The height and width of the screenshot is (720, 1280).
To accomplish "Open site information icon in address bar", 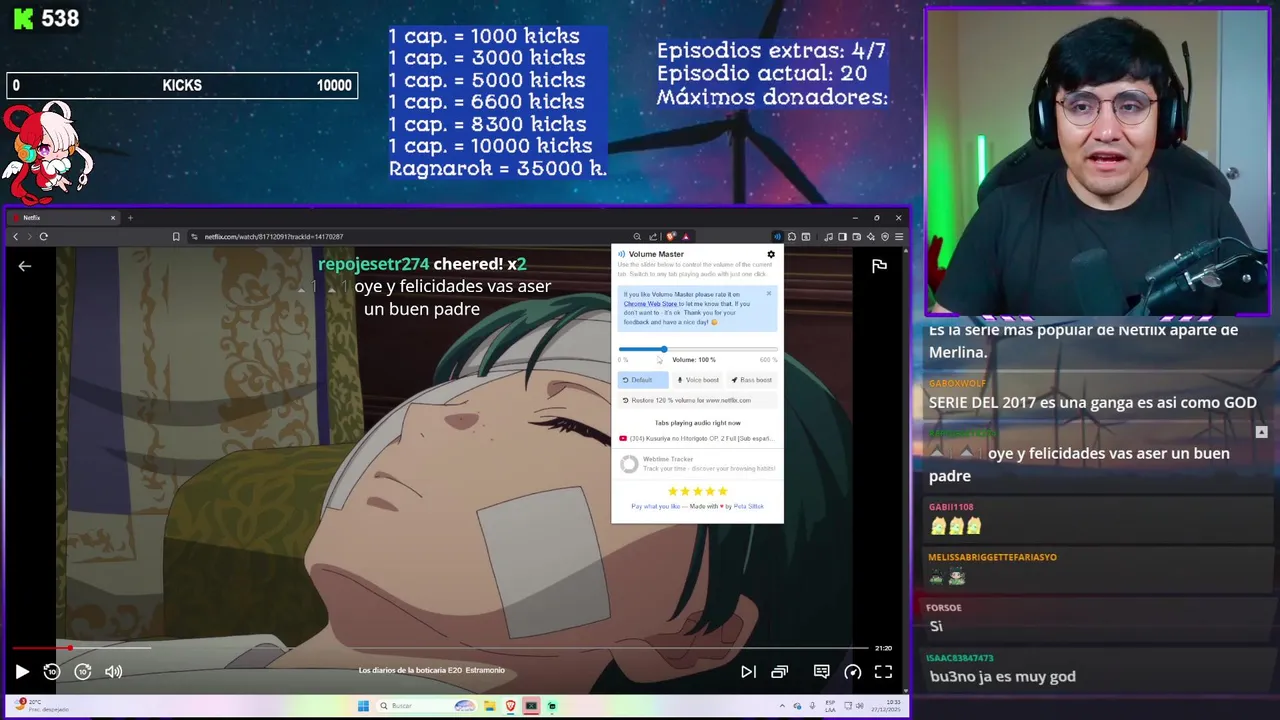I will coord(195,237).
